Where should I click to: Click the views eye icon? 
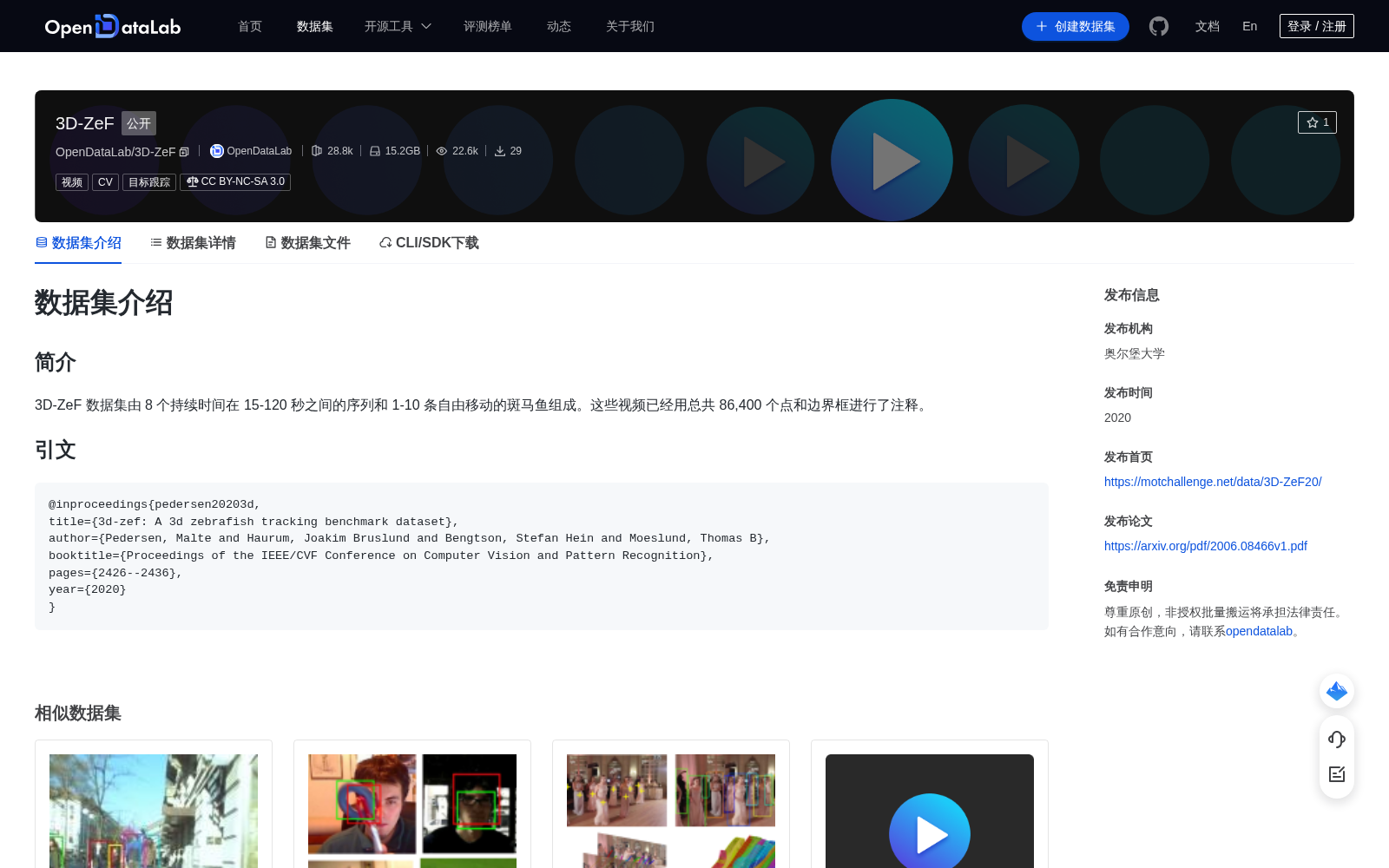tap(442, 151)
